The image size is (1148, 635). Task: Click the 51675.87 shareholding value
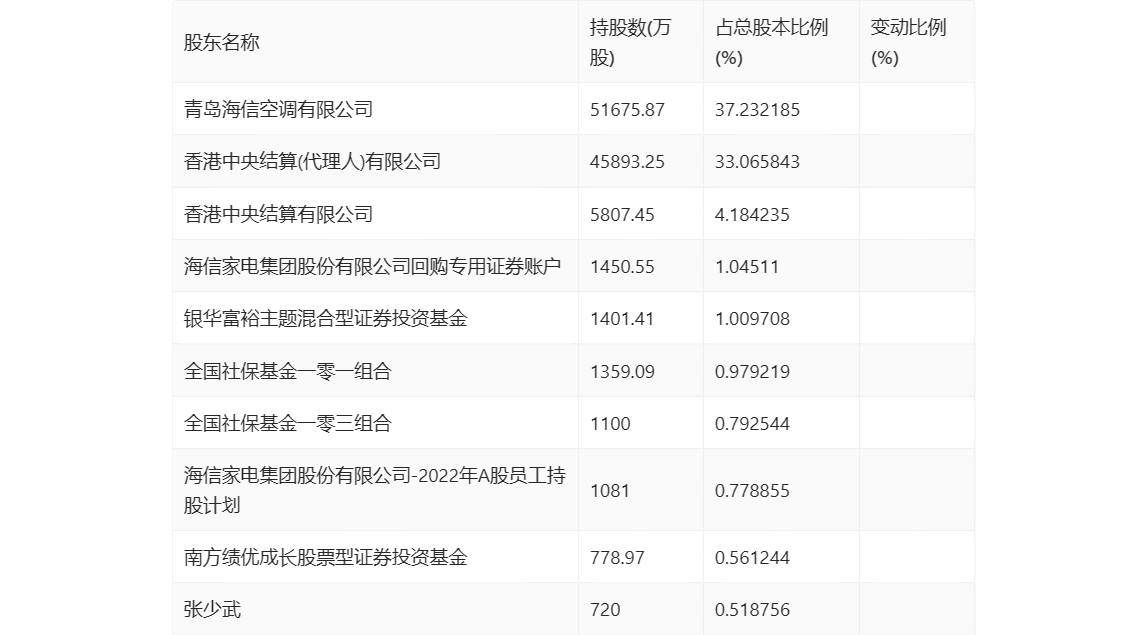[x=627, y=109]
